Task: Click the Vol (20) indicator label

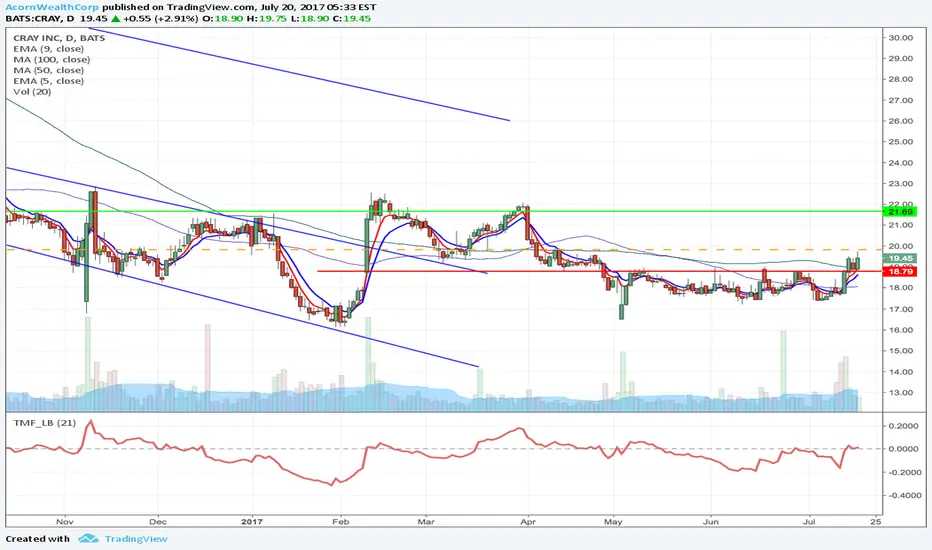Action: (32, 92)
